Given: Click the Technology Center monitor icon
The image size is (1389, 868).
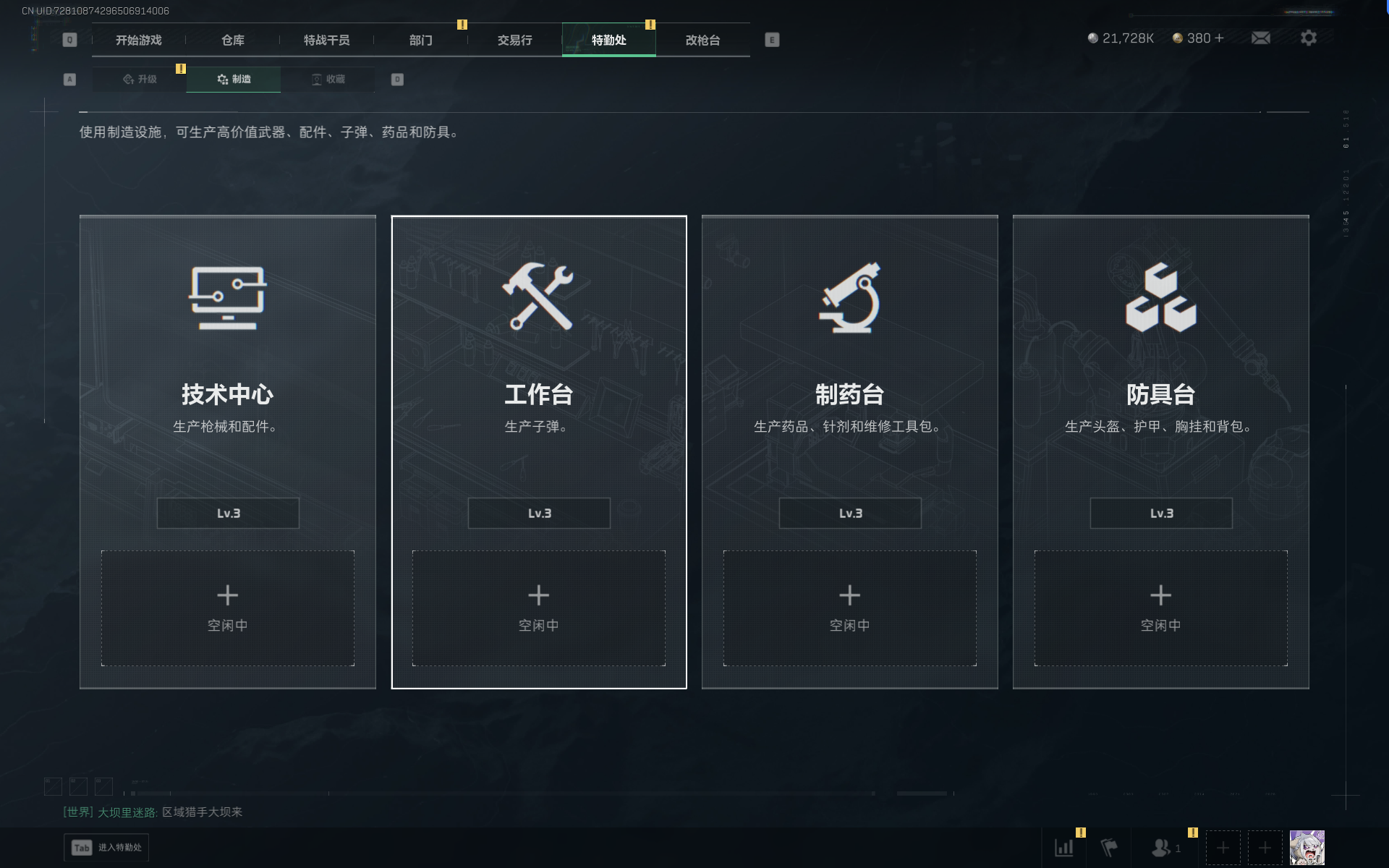Looking at the screenshot, I should 228,298.
